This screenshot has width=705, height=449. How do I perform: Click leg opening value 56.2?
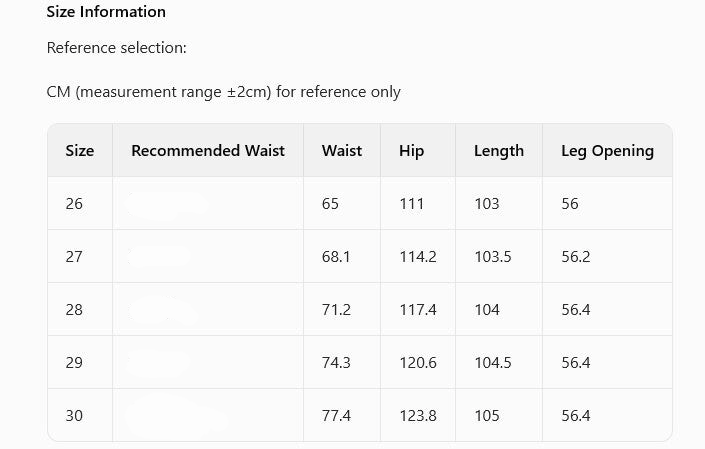tap(576, 257)
